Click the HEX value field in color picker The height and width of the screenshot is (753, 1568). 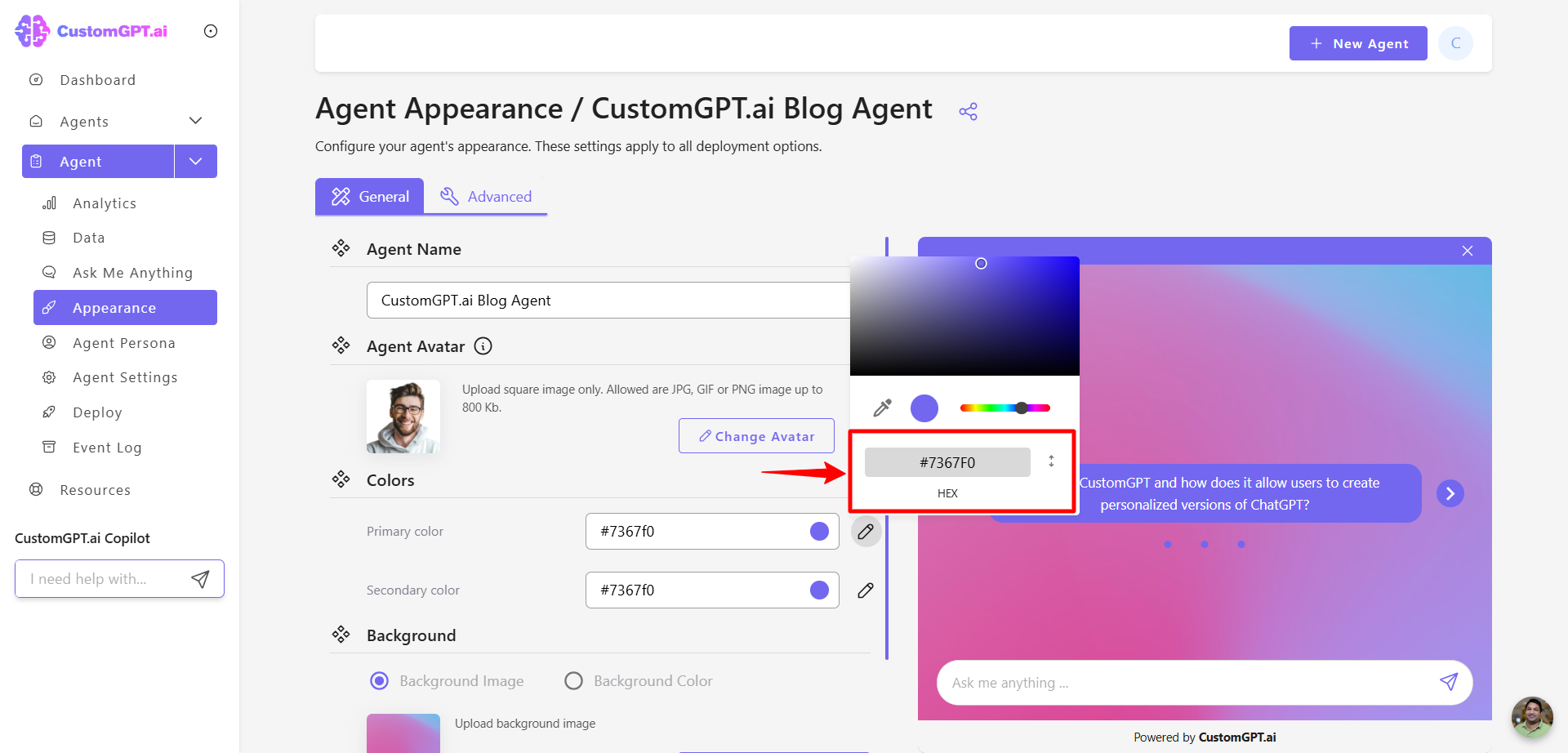click(x=947, y=462)
